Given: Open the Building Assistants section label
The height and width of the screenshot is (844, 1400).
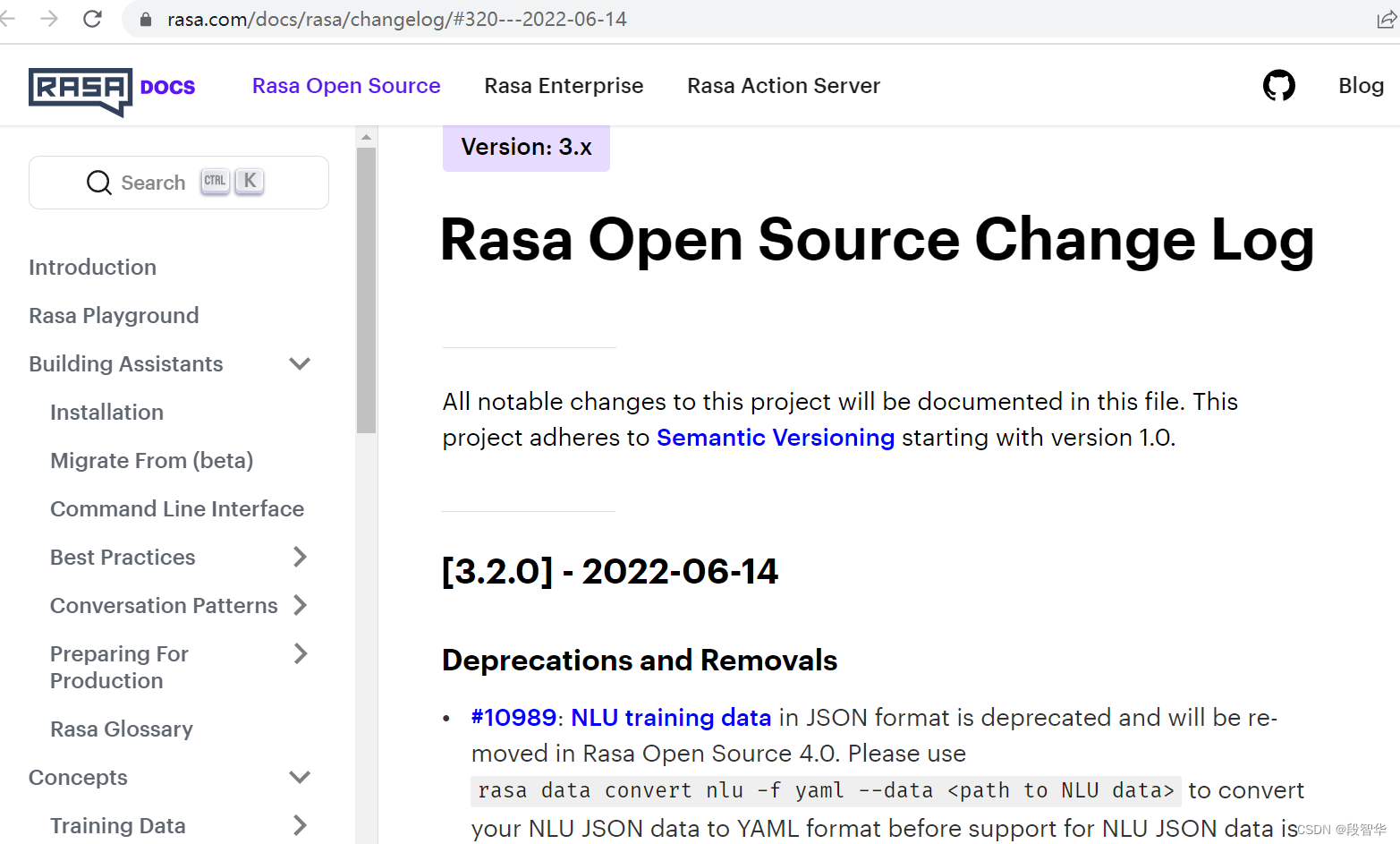Looking at the screenshot, I should [125, 364].
